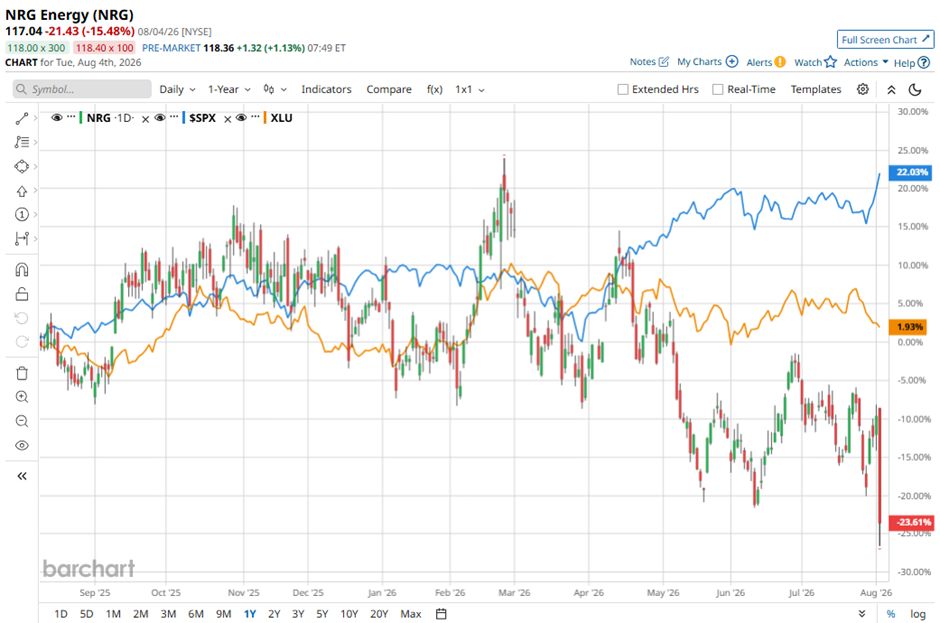Zoom in on the chart
This screenshot has height=623, width=940.
click(x=22, y=397)
